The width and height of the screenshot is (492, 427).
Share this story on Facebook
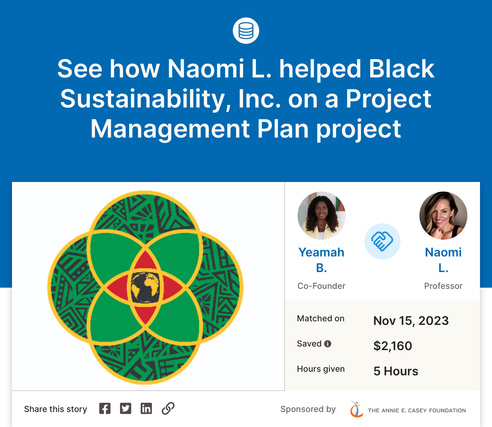click(x=105, y=408)
